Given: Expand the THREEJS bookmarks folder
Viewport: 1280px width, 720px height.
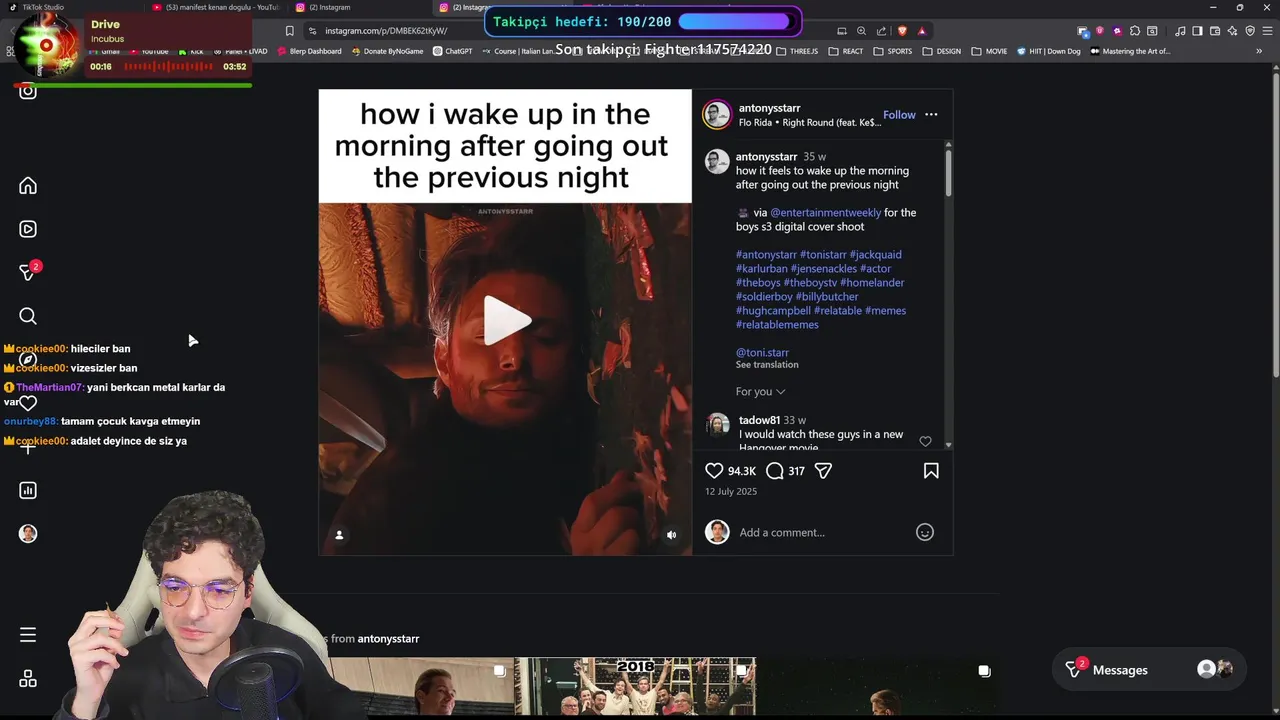Looking at the screenshot, I should tap(797, 51).
